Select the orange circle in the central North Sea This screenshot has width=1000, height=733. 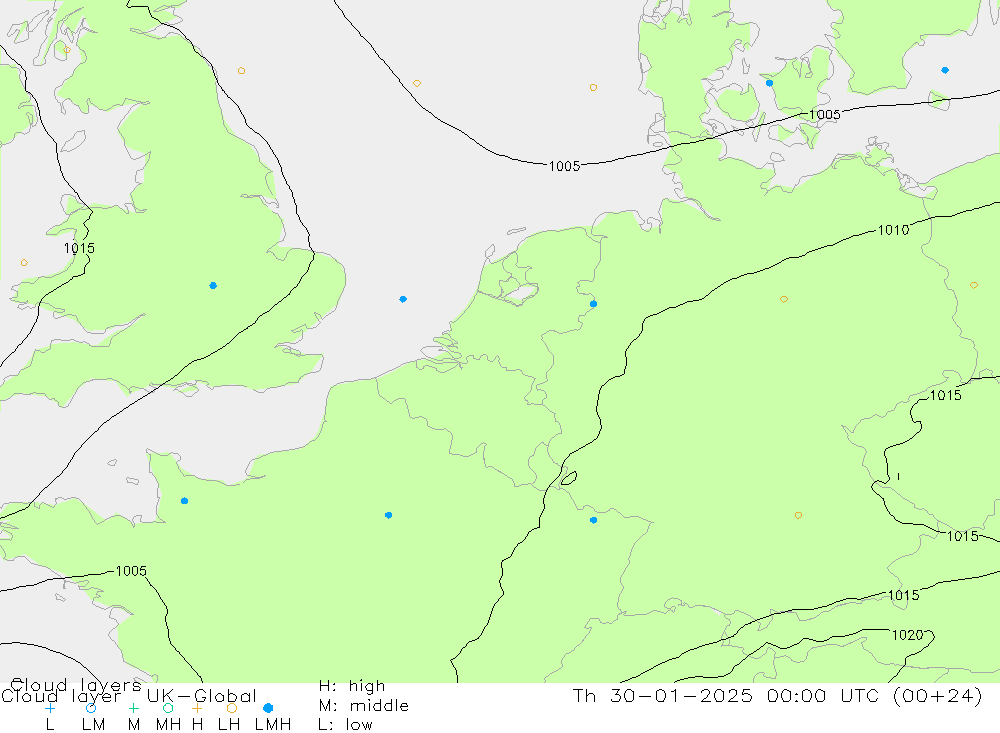(x=417, y=84)
